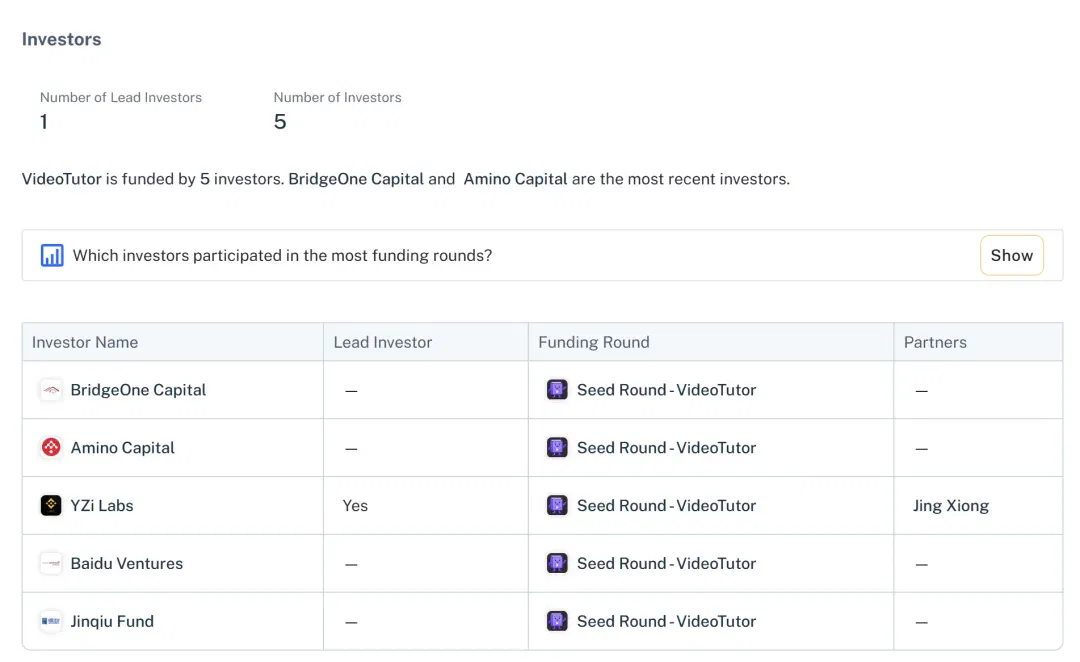Click the Show button for investor insights

[x=1011, y=256]
